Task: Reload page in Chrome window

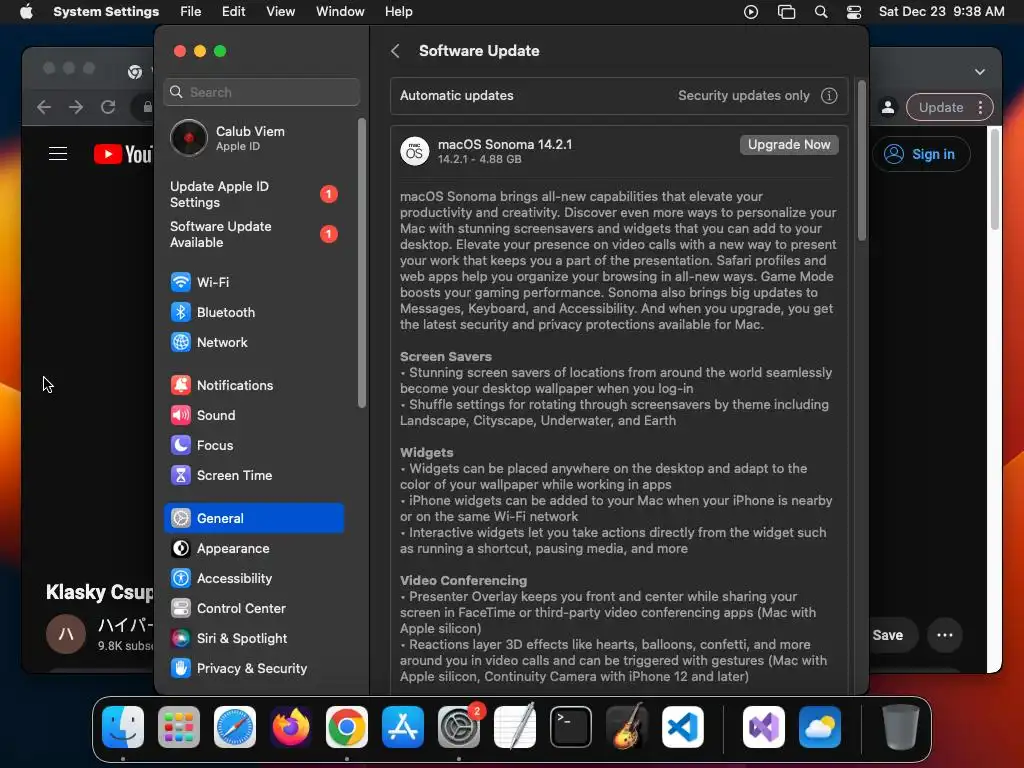Action: 108,107
